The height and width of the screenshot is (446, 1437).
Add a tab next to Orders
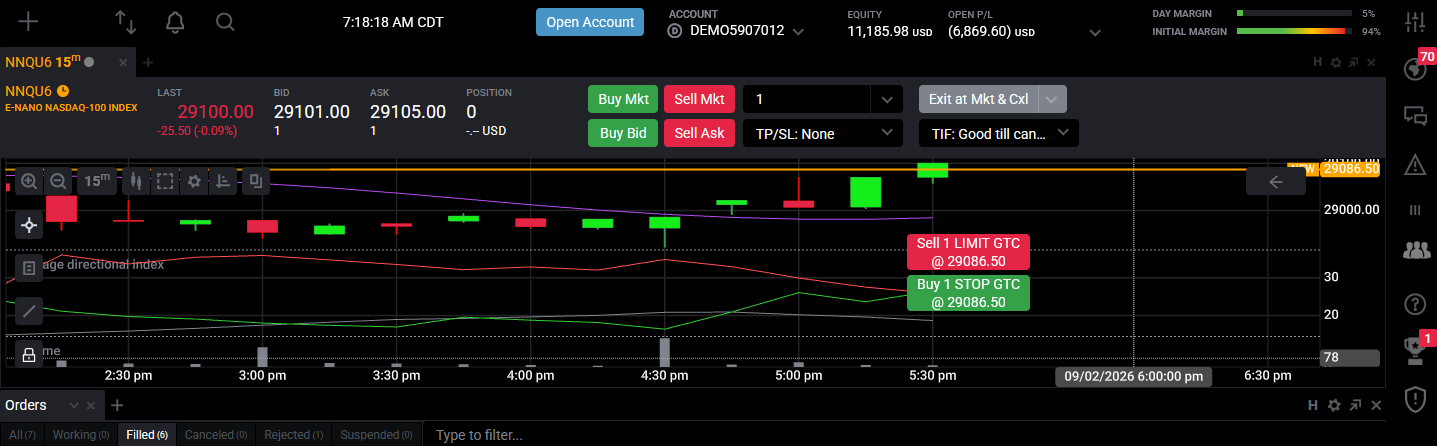point(116,405)
